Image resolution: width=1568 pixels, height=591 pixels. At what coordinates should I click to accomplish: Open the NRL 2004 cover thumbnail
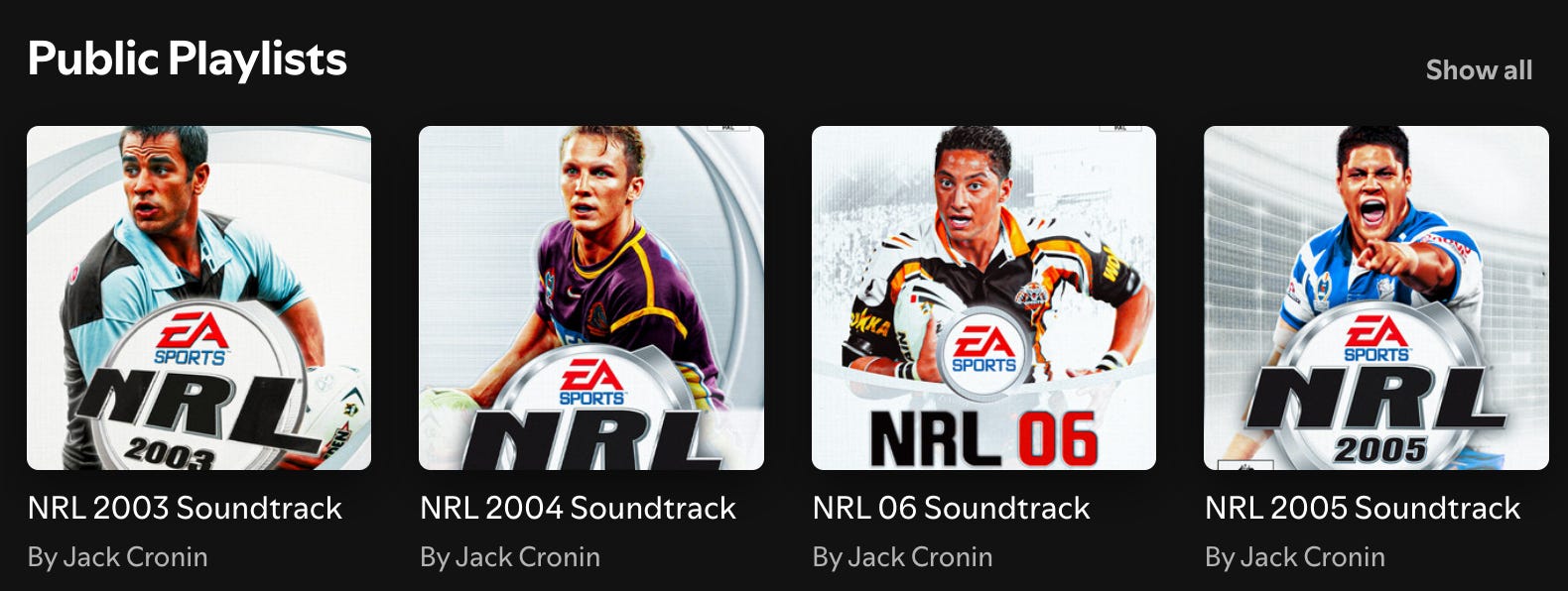coord(591,297)
